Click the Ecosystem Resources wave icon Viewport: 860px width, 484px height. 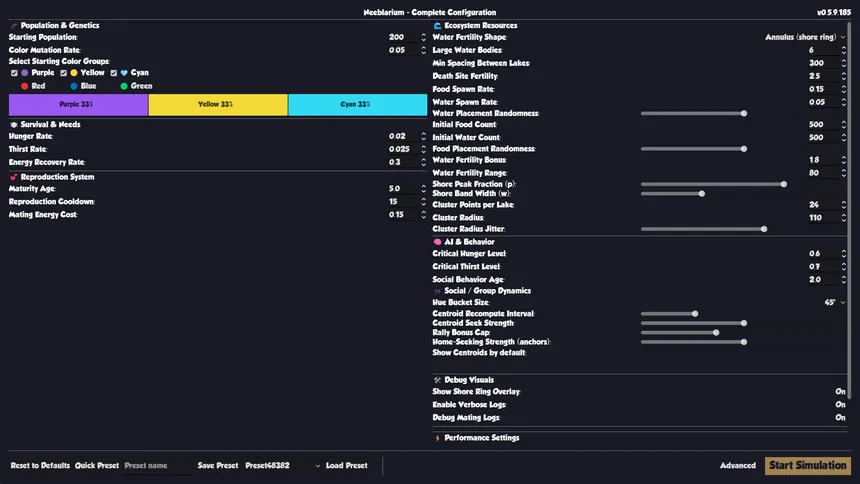pos(437,26)
